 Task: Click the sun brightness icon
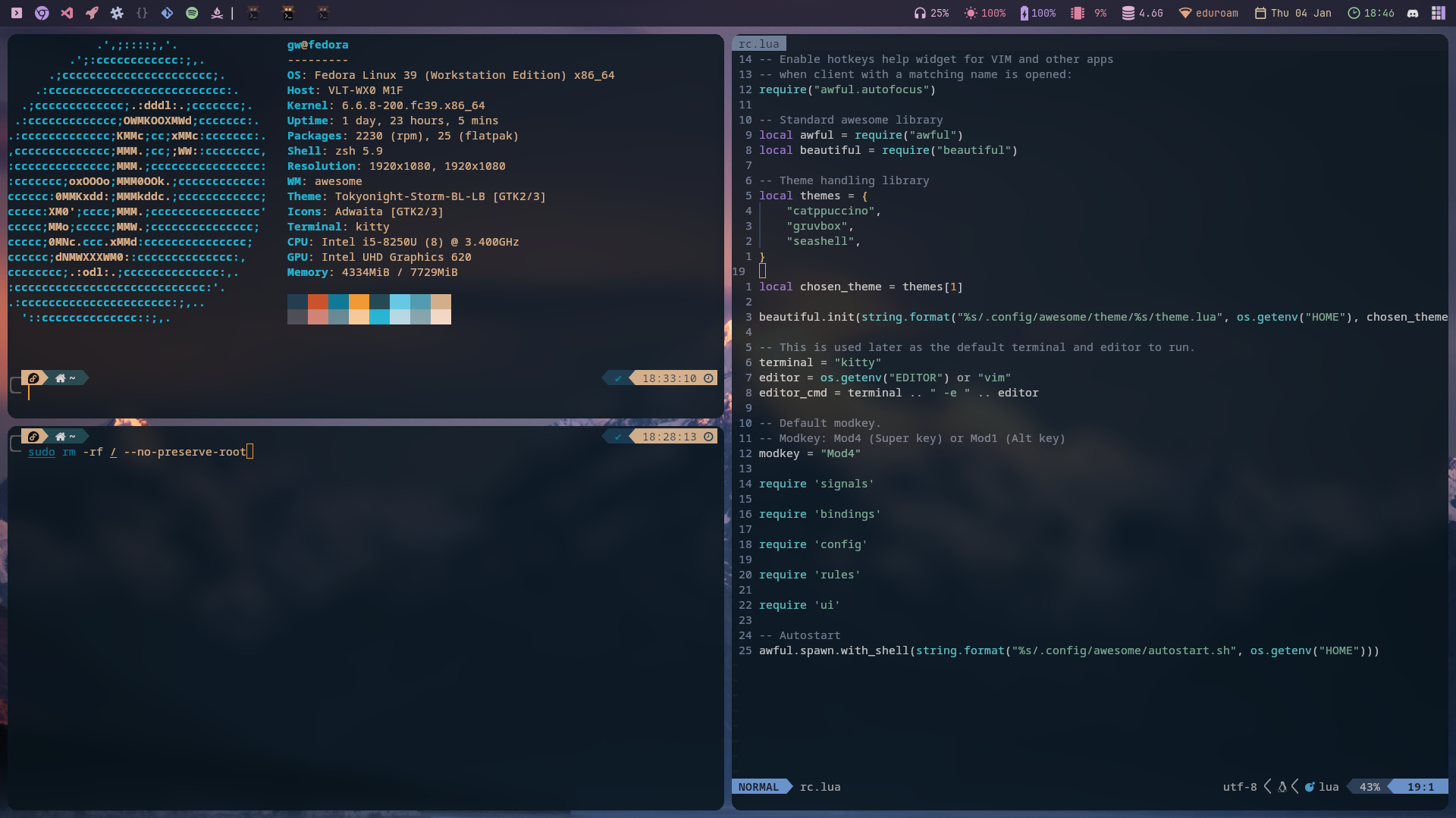(x=971, y=13)
